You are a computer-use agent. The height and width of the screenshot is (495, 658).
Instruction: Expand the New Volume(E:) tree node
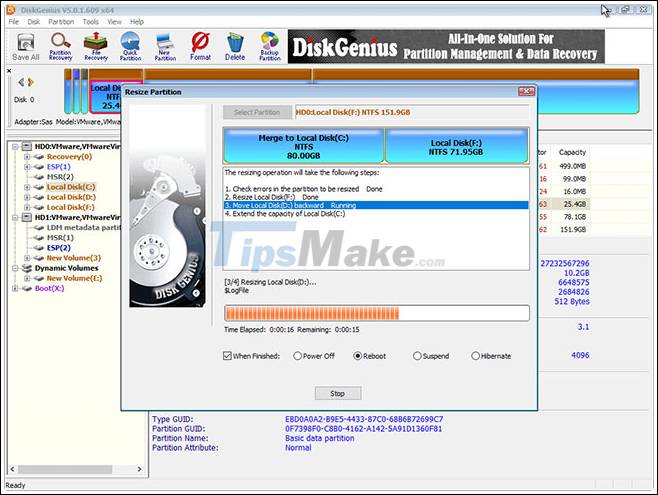(x=27, y=278)
